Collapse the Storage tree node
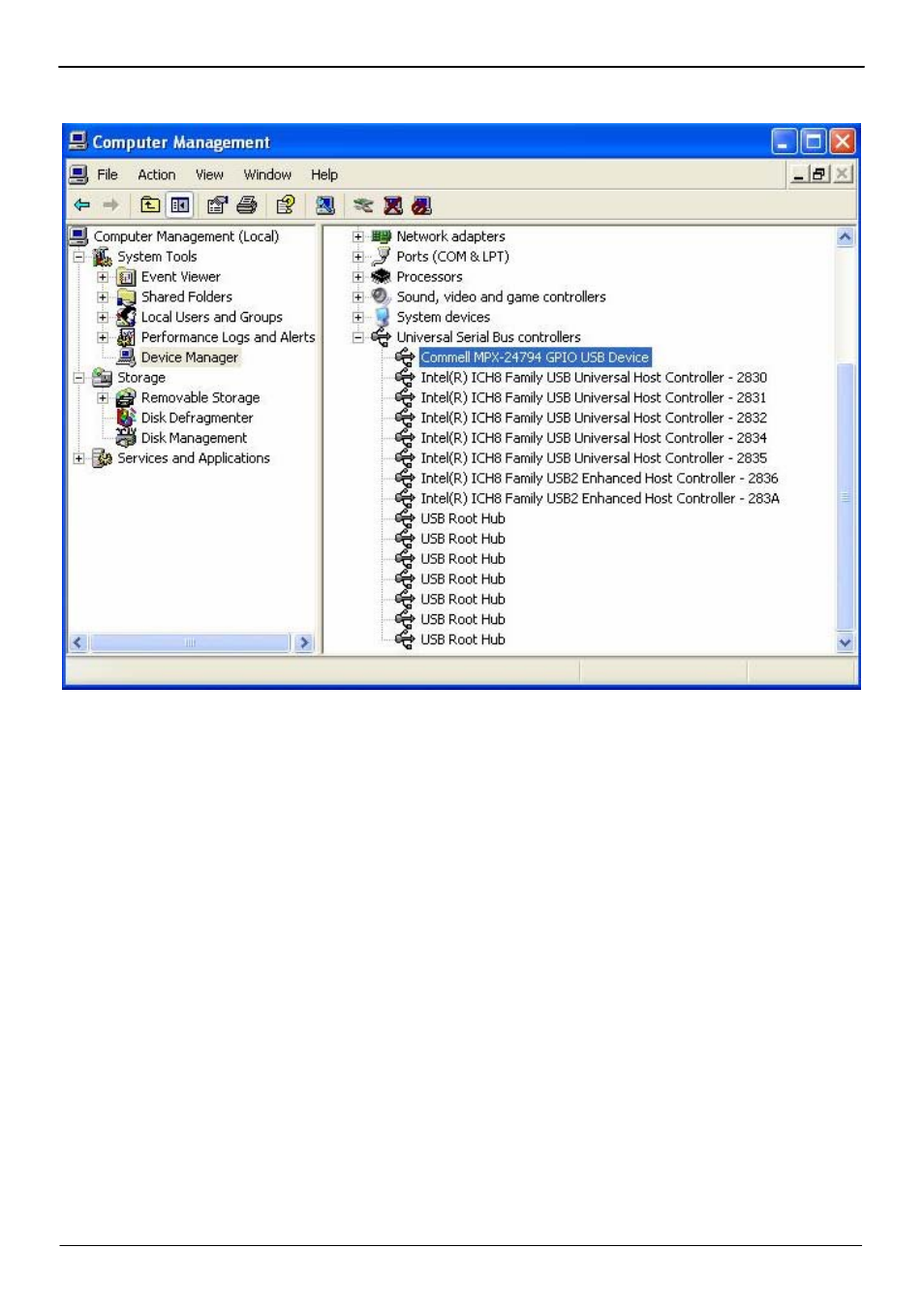This screenshot has width=924, height=1310. click(x=79, y=378)
